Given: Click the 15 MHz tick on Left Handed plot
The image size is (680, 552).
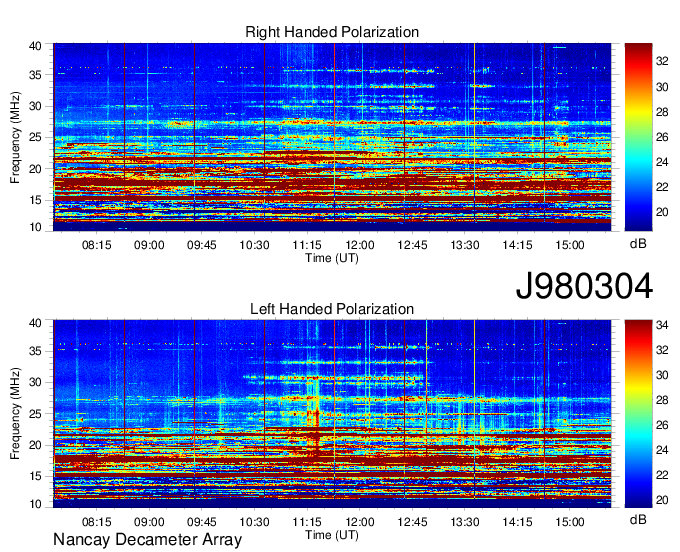Looking at the screenshot, I should (35, 476).
